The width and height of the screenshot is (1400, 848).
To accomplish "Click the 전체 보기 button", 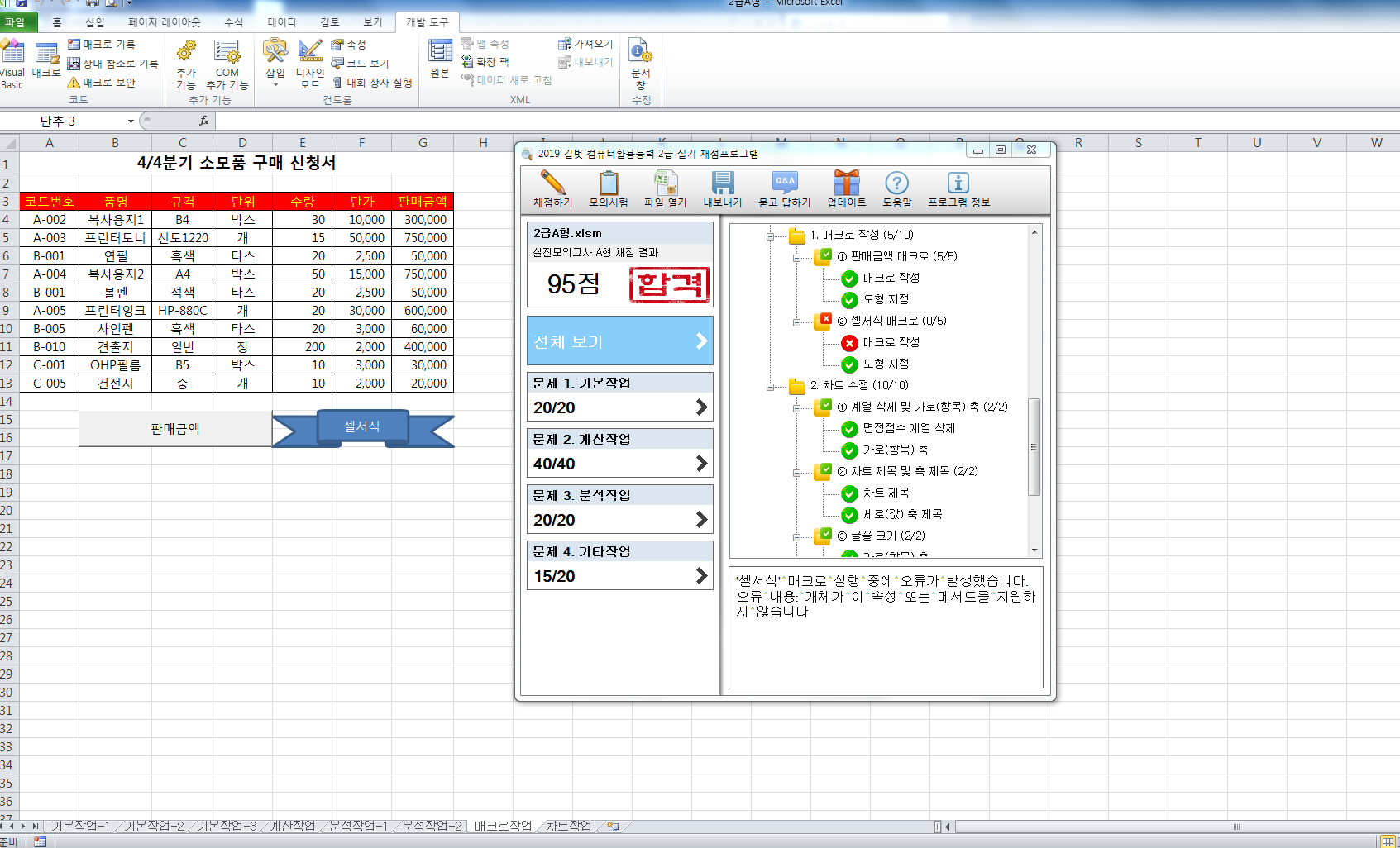I will tap(619, 341).
